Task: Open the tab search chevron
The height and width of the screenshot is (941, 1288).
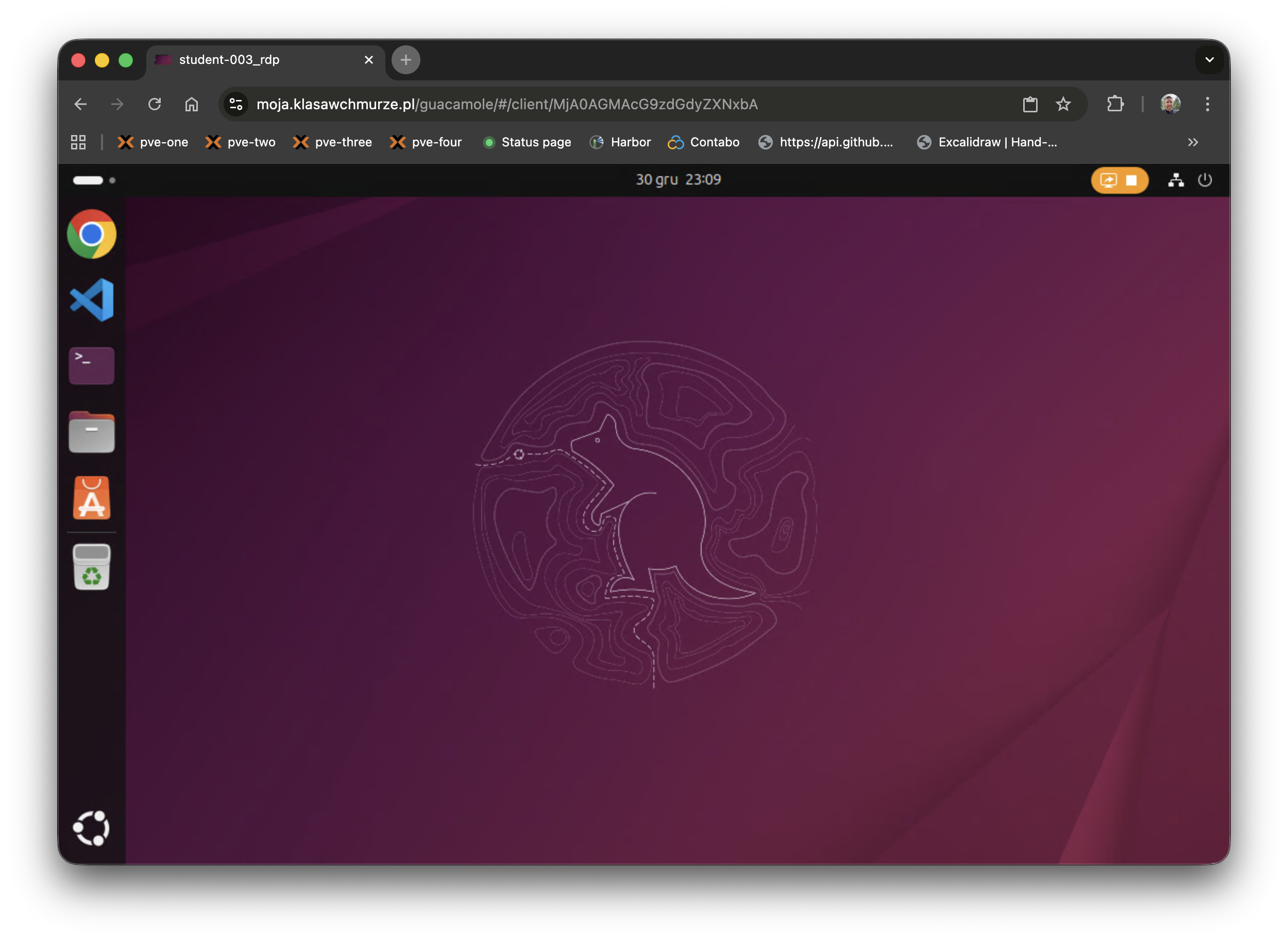Action: tap(1209, 60)
